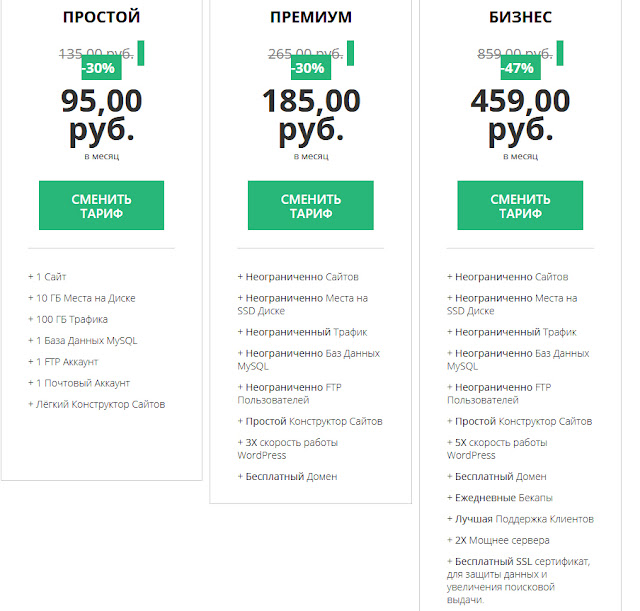Click the -47% discount badge
Screen dimensions: 640x611
(520, 69)
